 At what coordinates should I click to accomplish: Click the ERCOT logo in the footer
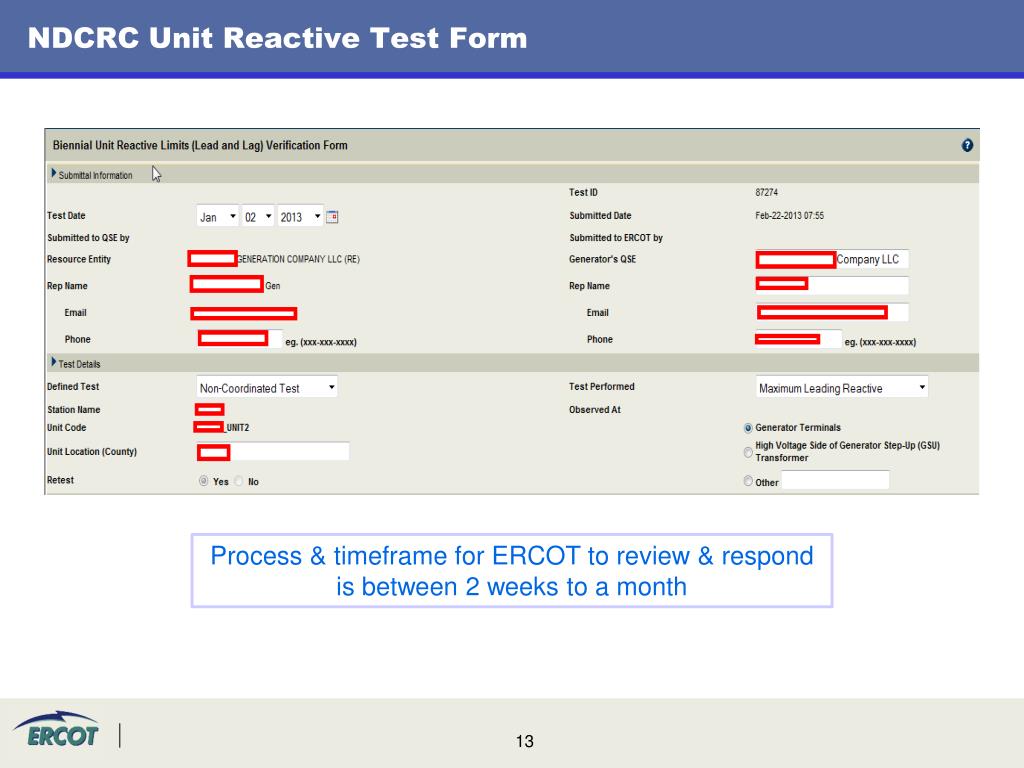[56, 730]
